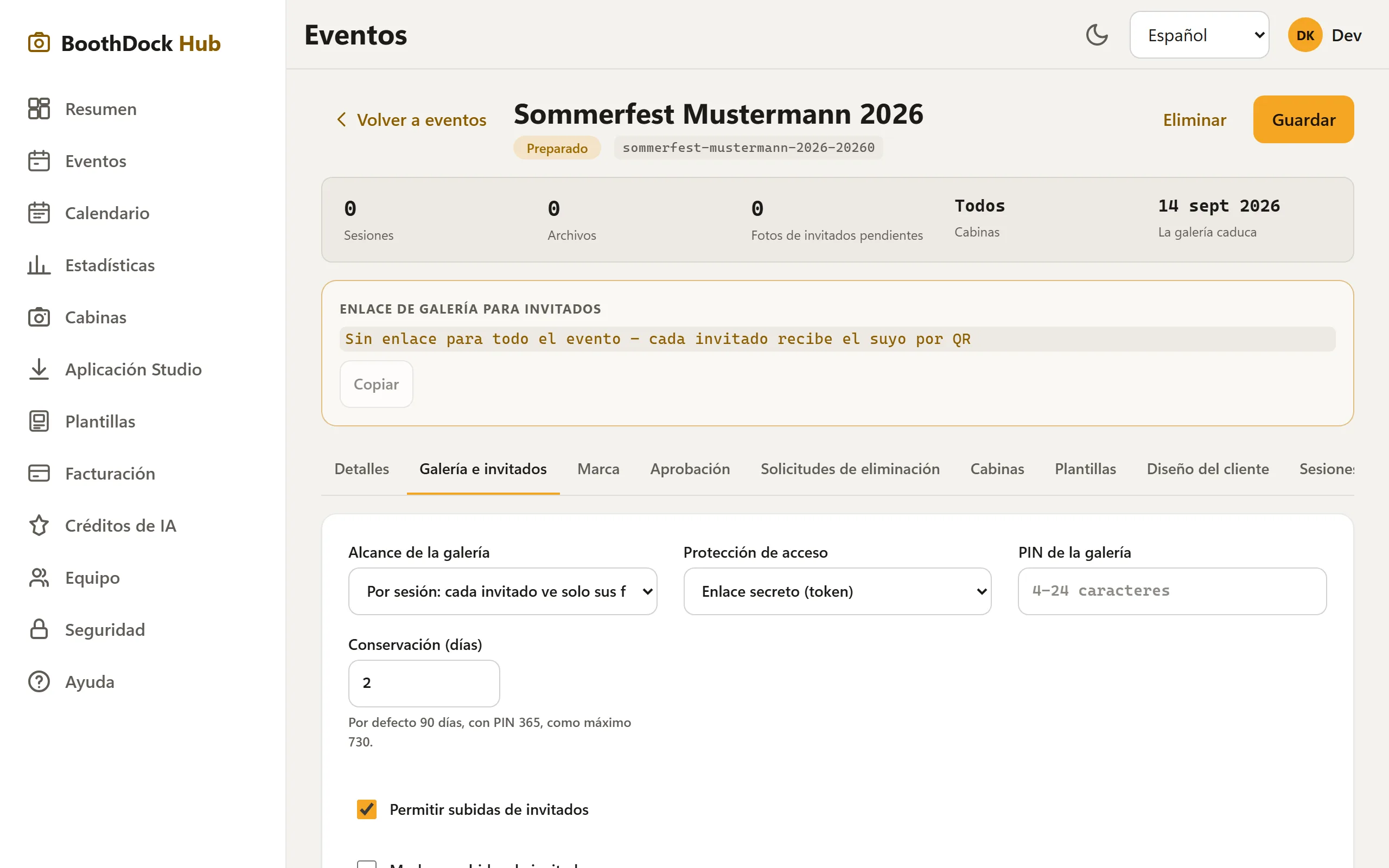1389x868 pixels.
Task: Click the Dev username label
Action: click(1346, 35)
